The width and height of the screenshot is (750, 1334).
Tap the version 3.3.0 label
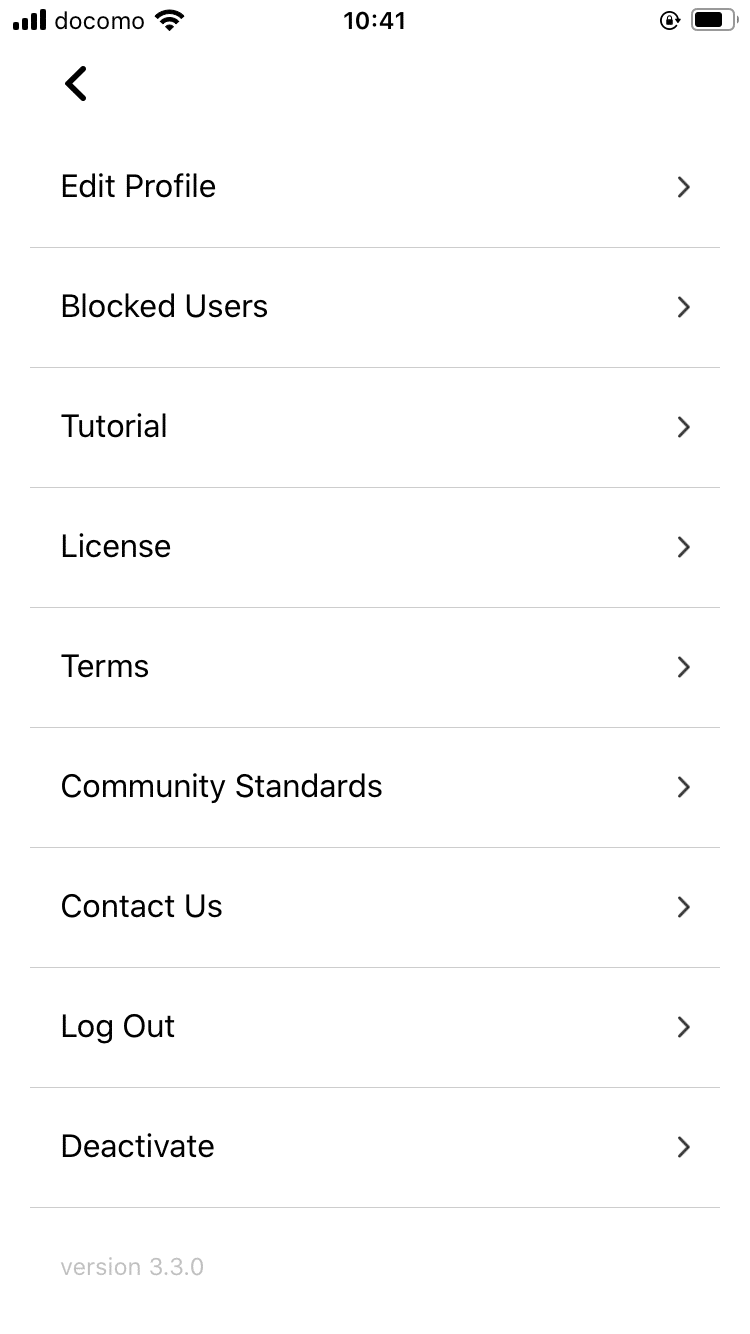(x=132, y=1267)
